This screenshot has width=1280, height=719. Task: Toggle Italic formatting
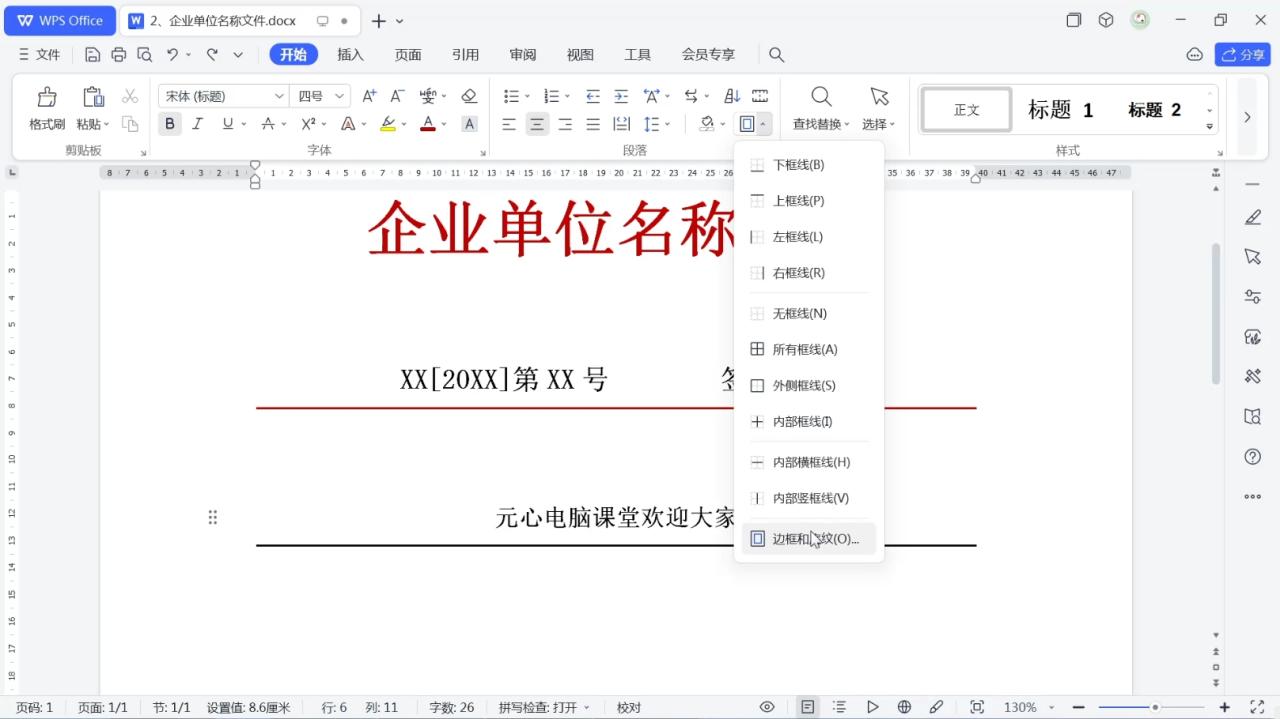(x=197, y=124)
